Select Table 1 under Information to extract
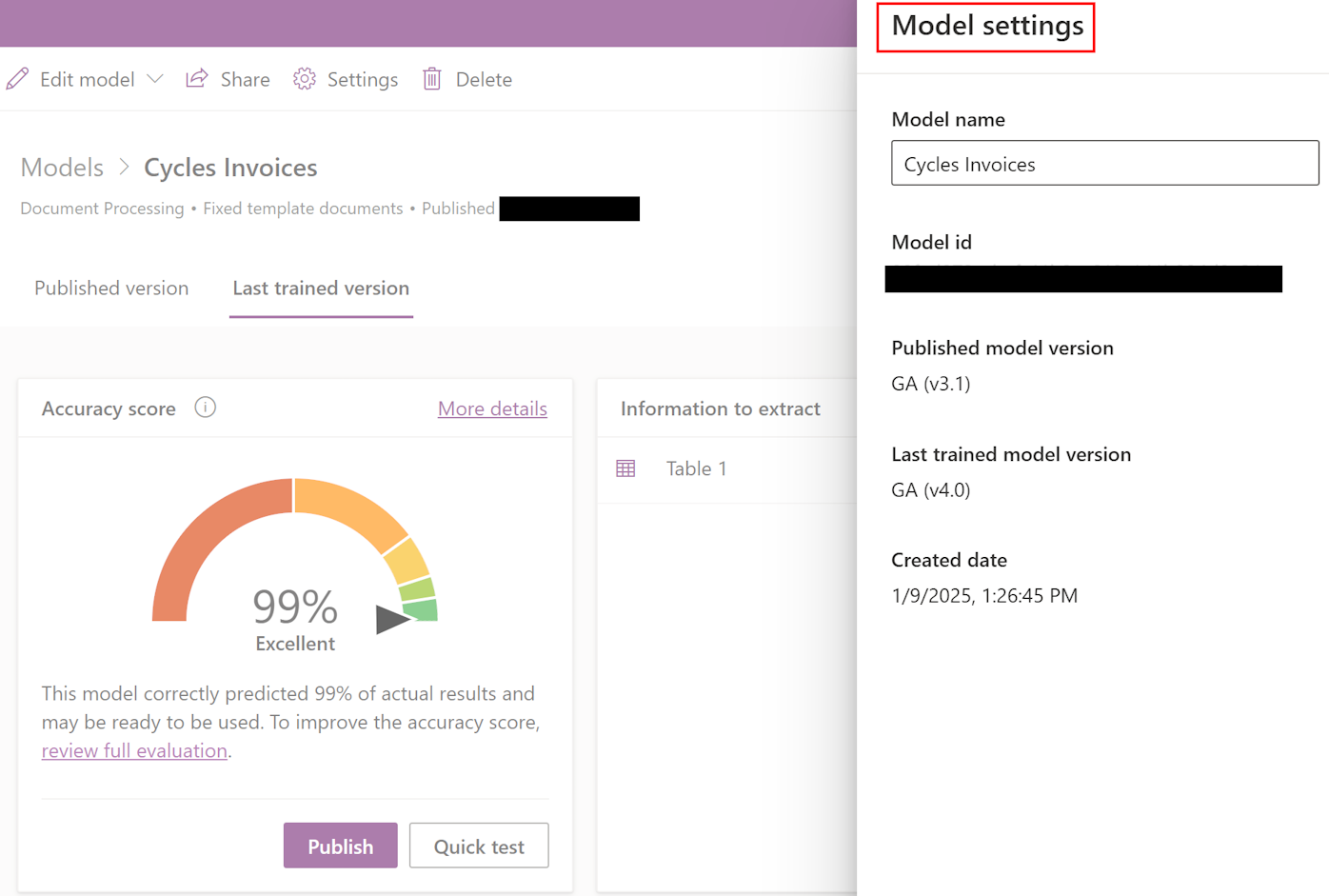This screenshot has width=1329, height=896. (697, 468)
